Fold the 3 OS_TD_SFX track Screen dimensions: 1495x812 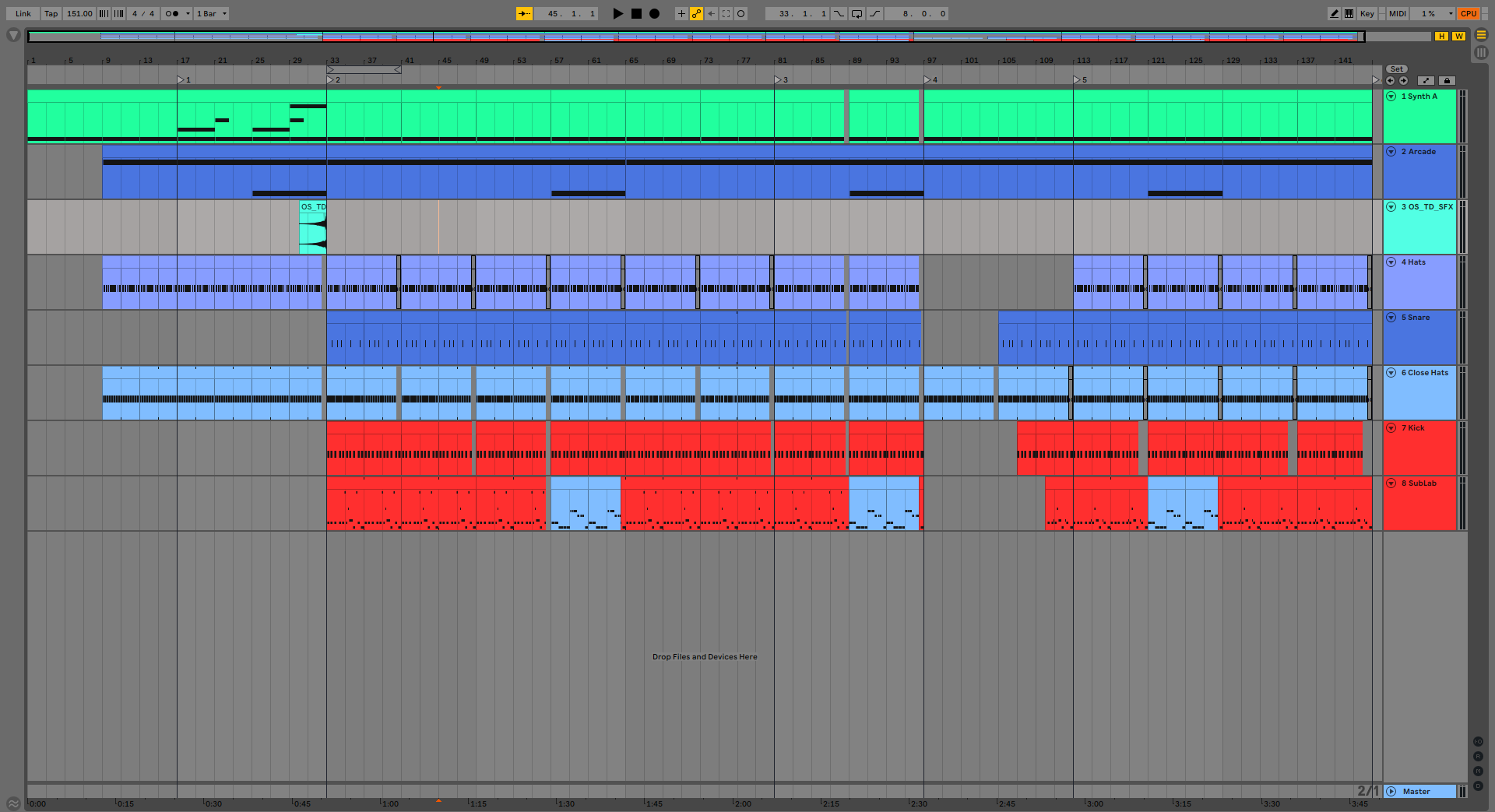(x=1391, y=207)
